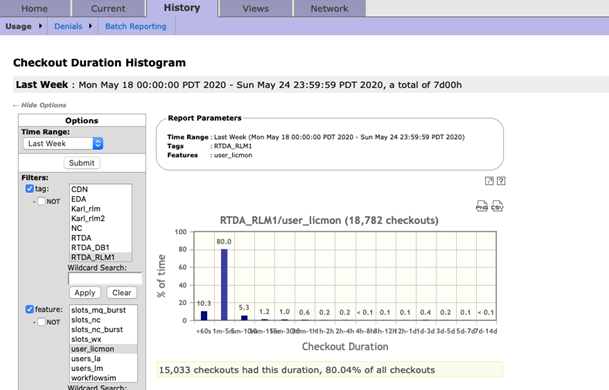This screenshot has width=609, height=390.
Task: Enable the NOT checkbox under feature
Action: coord(42,322)
